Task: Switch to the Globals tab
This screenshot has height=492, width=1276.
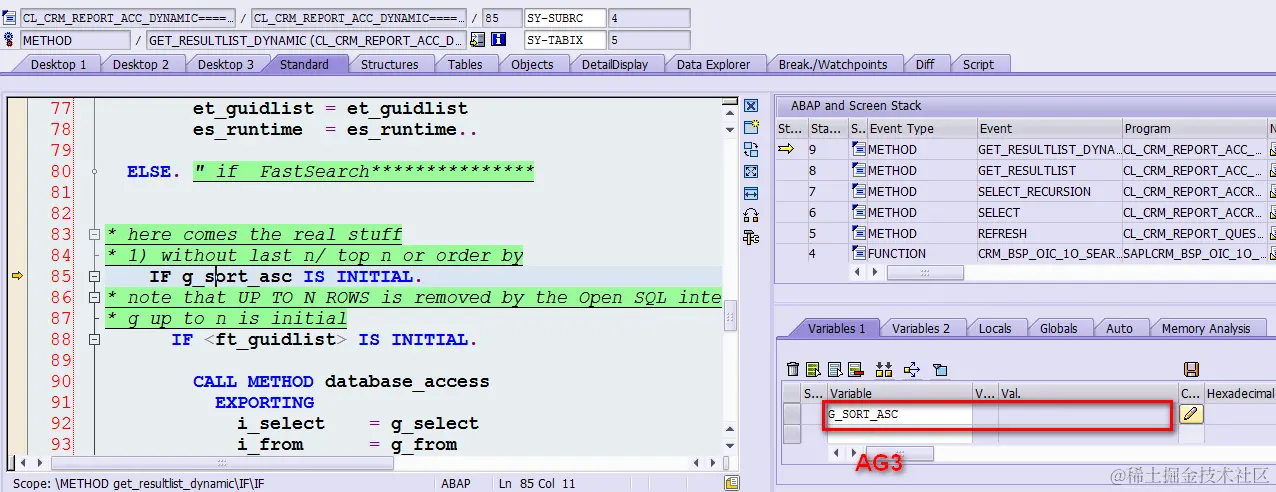Action: point(1058,328)
